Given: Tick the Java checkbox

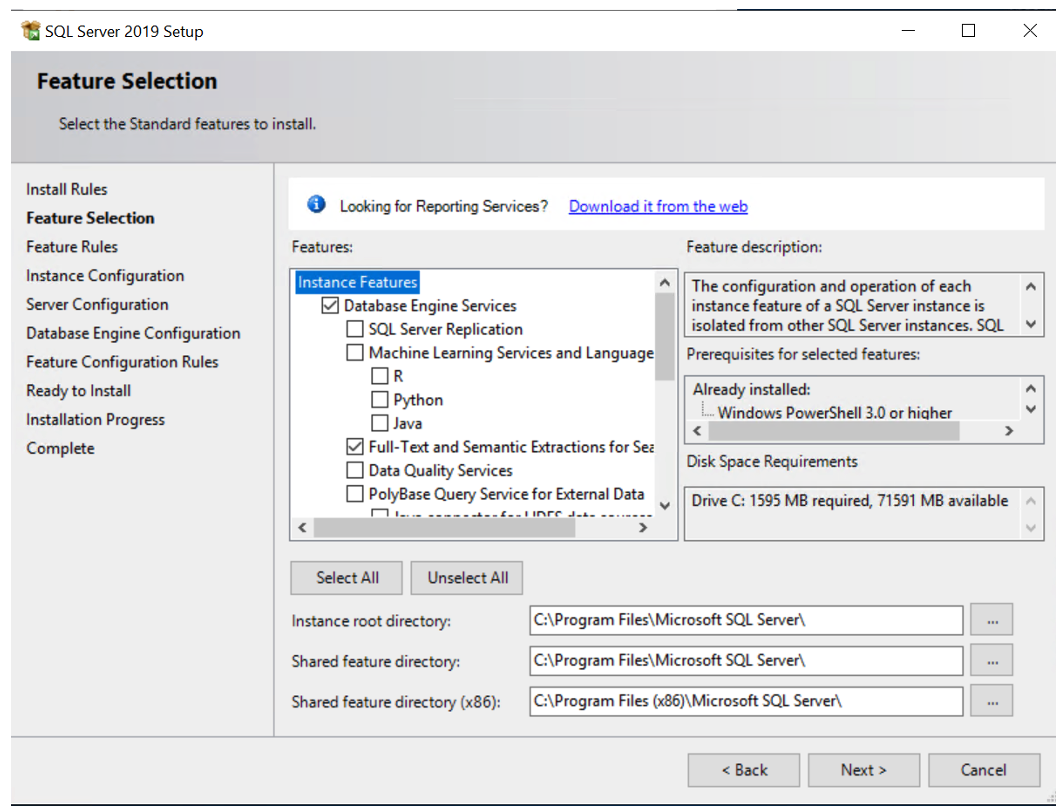Looking at the screenshot, I should coord(380,424).
